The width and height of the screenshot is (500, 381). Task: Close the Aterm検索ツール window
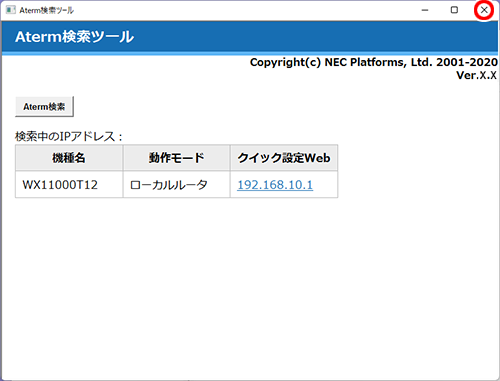(484, 10)
